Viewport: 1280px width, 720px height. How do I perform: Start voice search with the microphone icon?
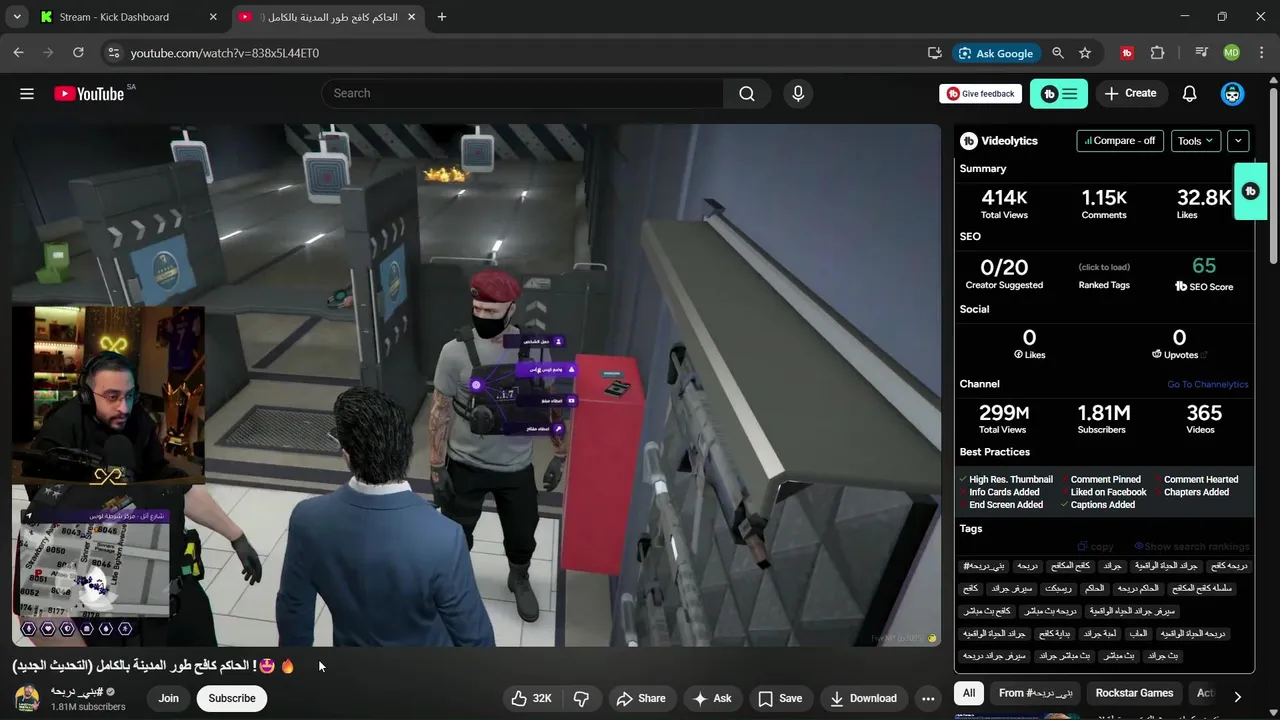[798, 93]
